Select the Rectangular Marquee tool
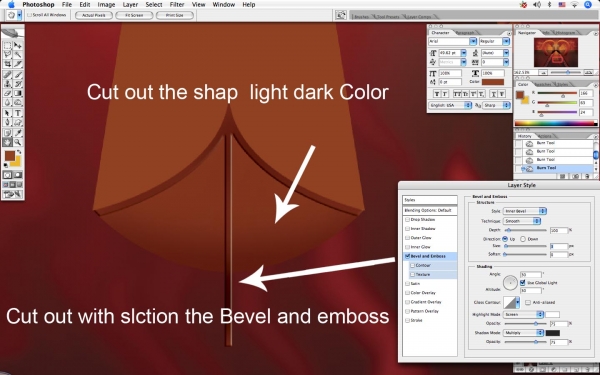 [7, 46]
